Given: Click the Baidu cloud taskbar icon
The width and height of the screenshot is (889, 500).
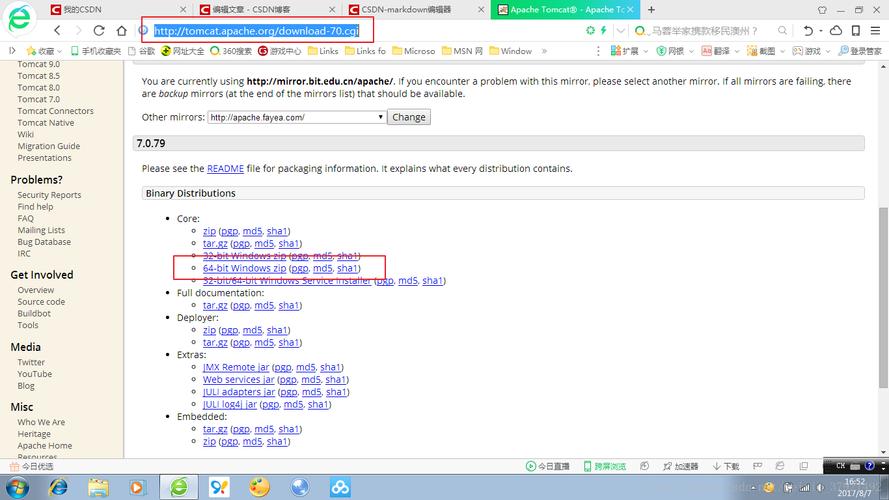Looking at the screenshot, I should click(x=340, y=487).
